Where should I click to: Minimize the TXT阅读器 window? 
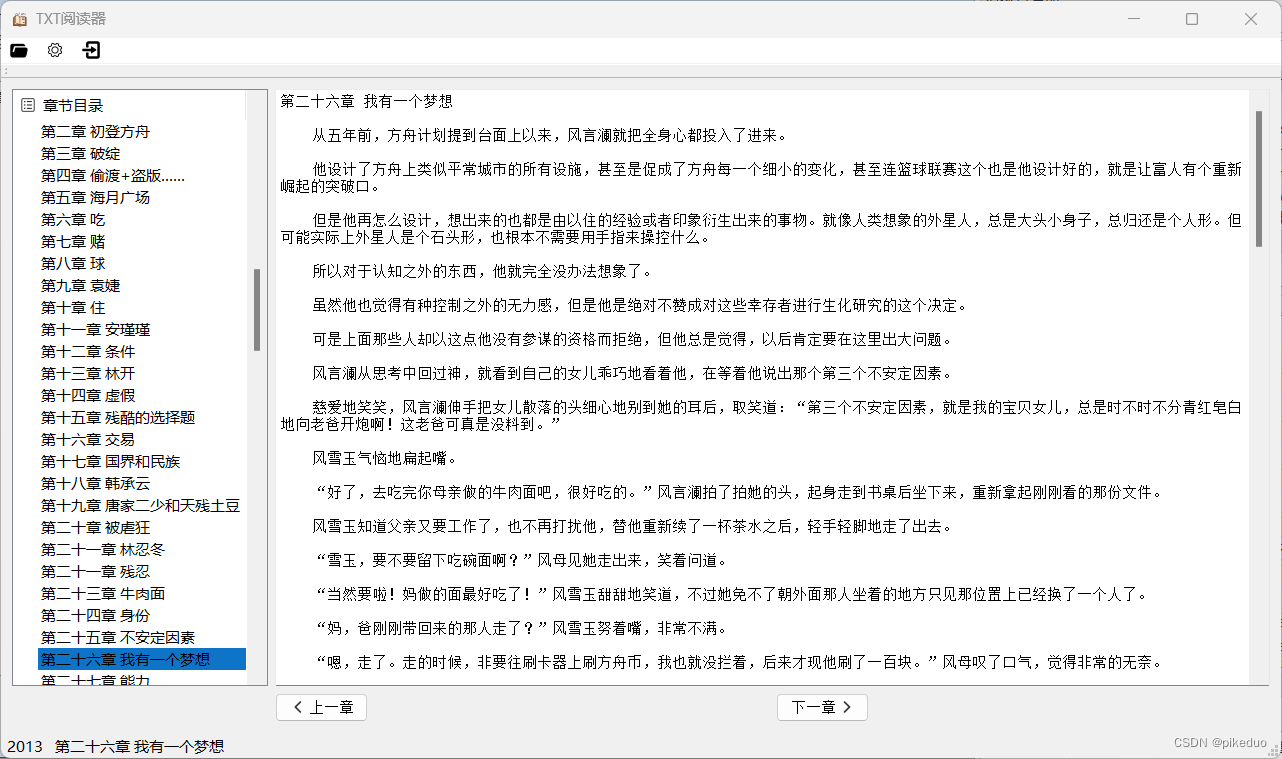click(x=1134, y=19)
